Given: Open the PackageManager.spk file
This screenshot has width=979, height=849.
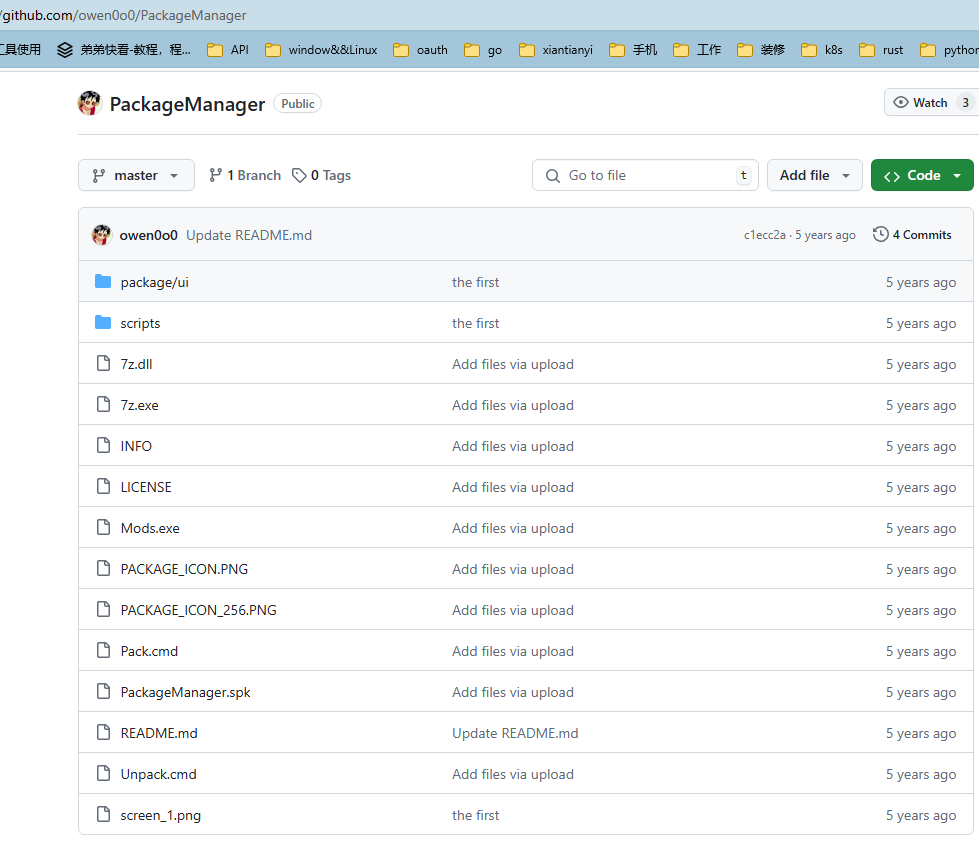Looking at the screenshot, I should pyautogui.click(x=185, y=692).
